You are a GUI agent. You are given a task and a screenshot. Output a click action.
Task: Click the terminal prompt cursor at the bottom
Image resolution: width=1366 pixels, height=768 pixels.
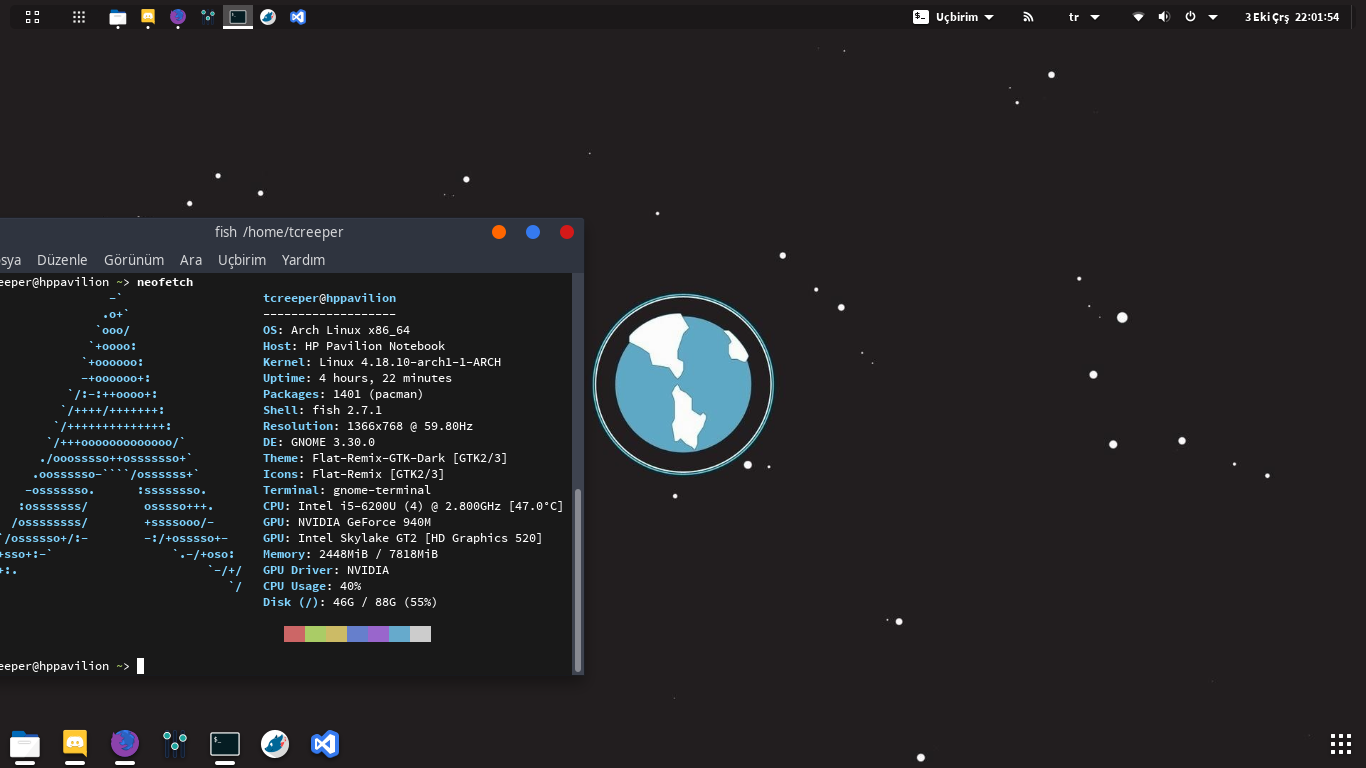click(x=141, y=666)
